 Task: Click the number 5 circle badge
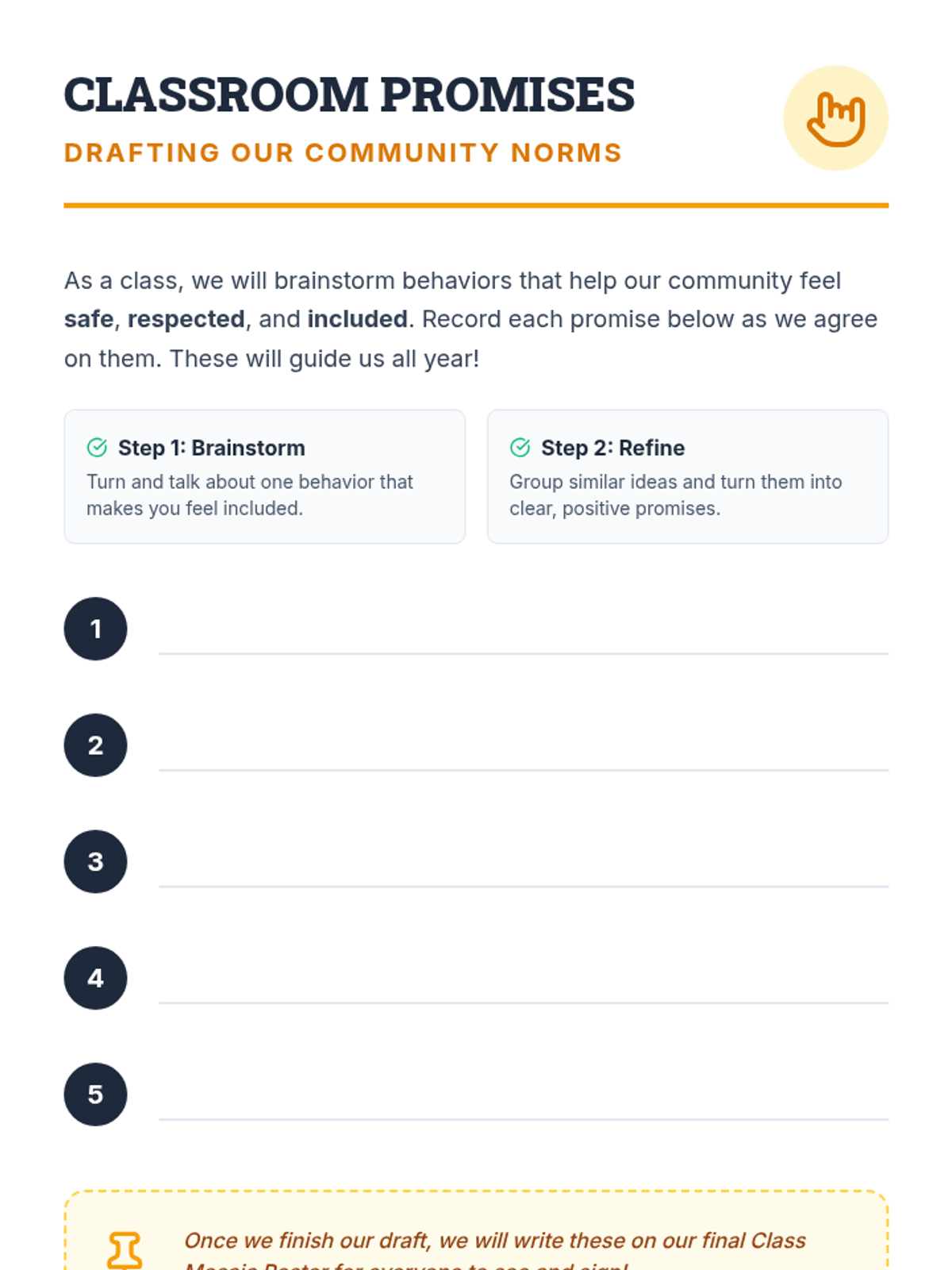95,1094
